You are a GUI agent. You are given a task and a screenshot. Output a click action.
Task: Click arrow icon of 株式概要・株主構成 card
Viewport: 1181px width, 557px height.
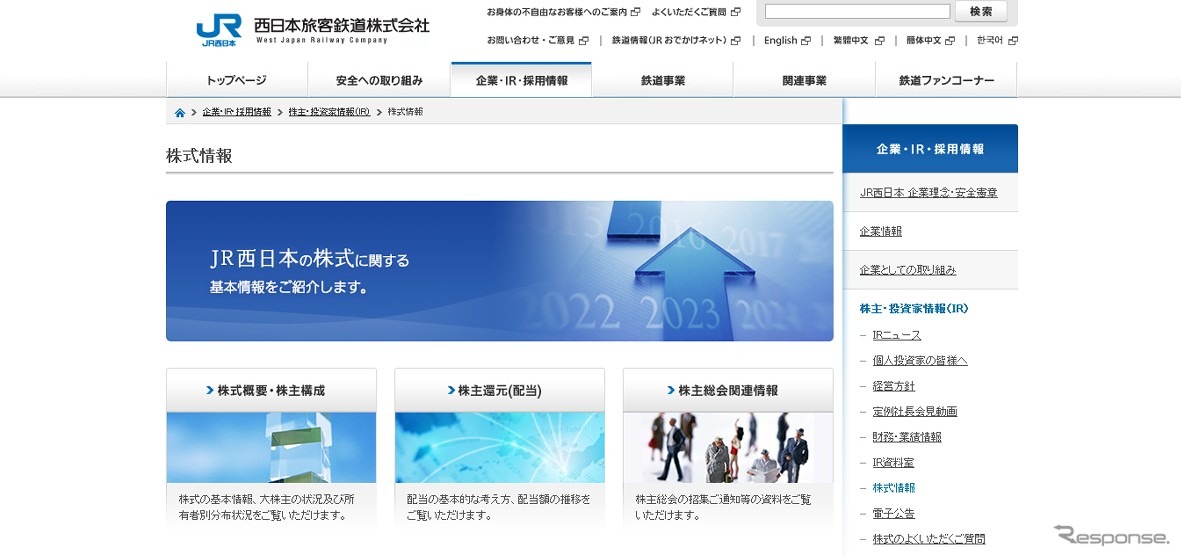pos(209,390)
